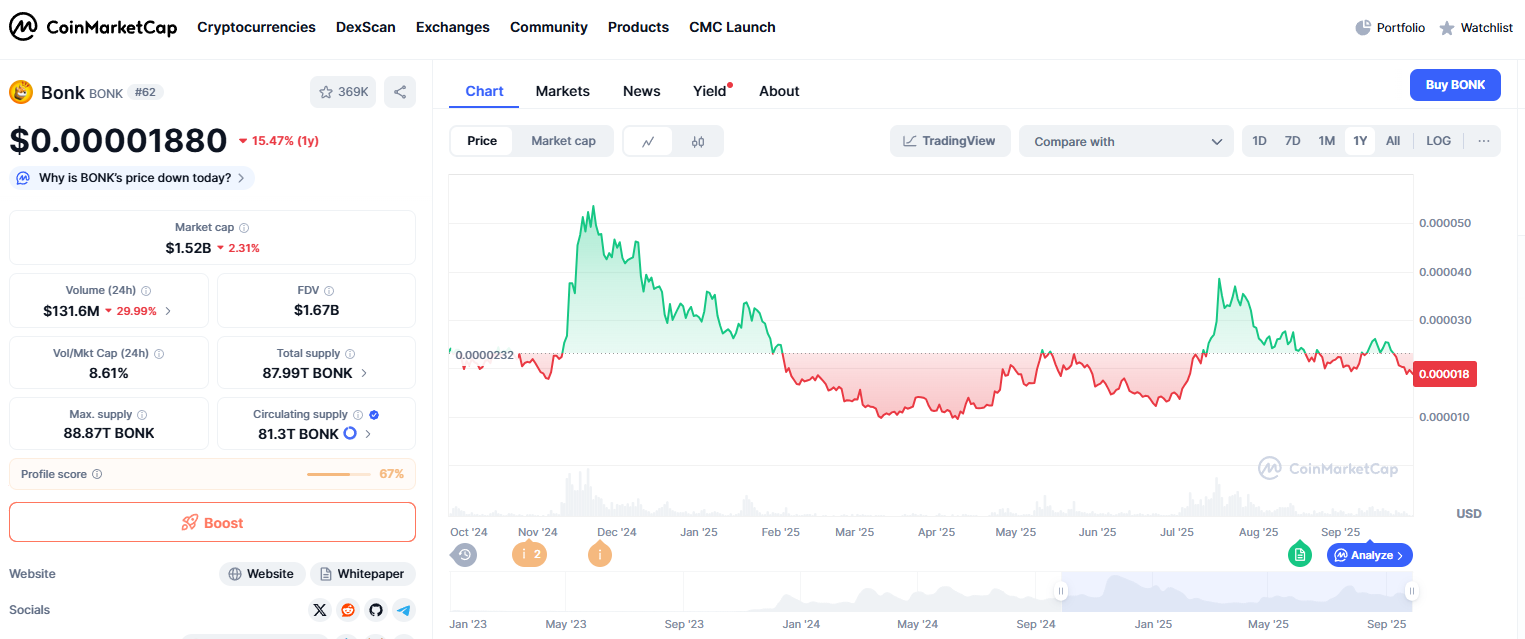The width and height of the screenshot is (1525, 639).
Task: Toggle LOG scale on chart
Action: pyautogui.click(x=1438, y=141)
